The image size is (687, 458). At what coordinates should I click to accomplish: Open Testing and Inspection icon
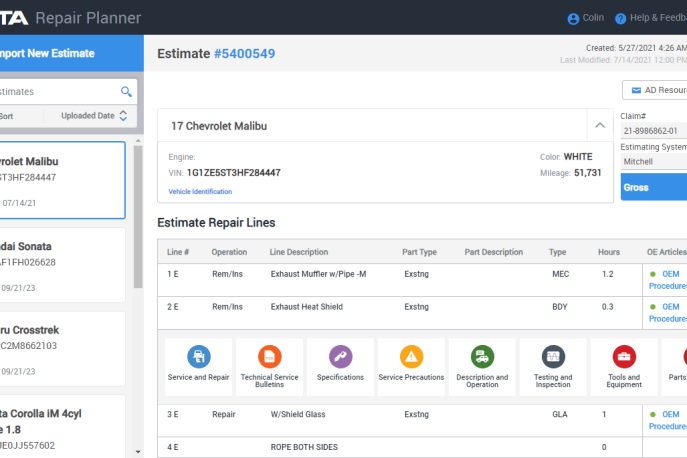[x=553, y=357]
